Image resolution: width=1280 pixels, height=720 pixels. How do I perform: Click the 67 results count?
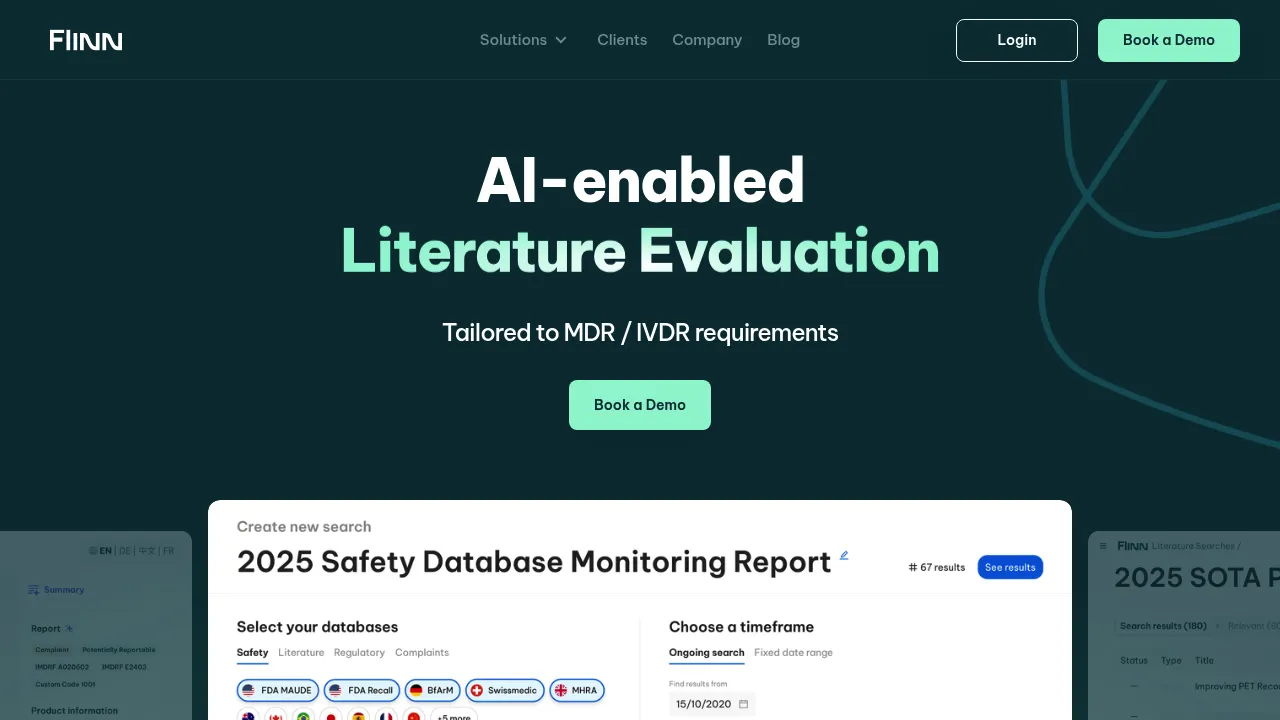[x=937, y=567]
